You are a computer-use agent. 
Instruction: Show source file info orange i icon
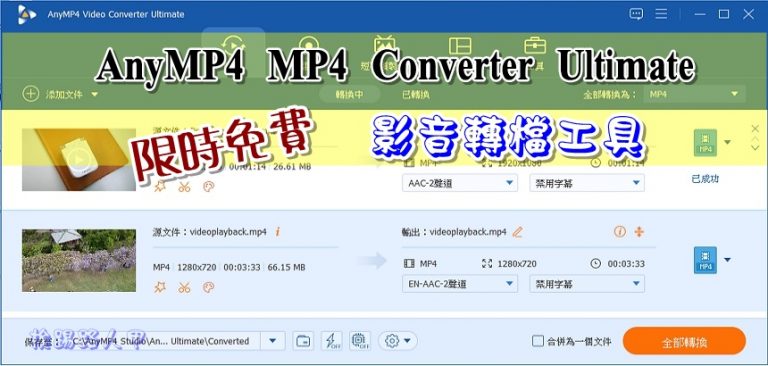pos(278,232)
